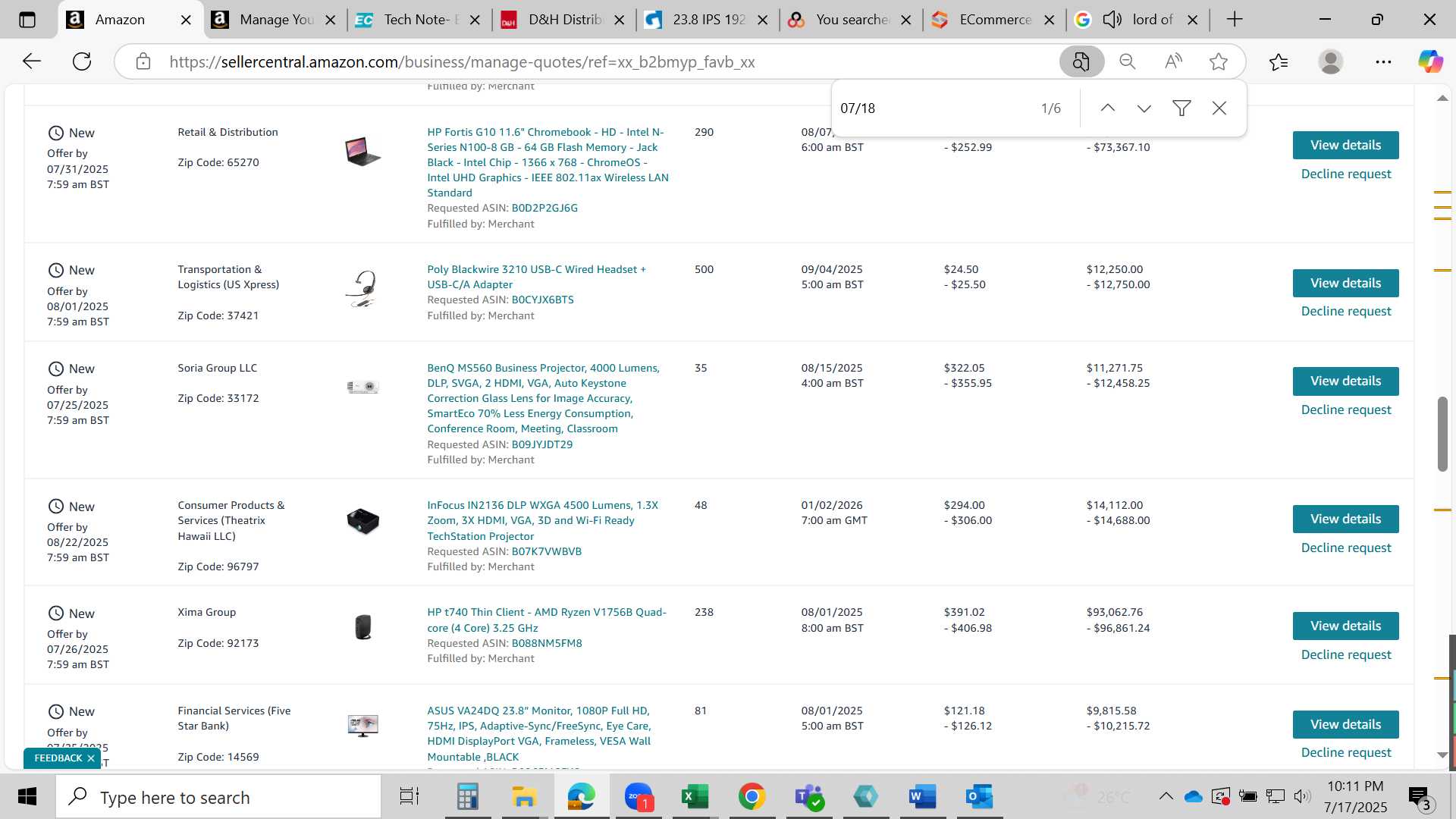Decline request for InFocus IN2136 projector

pyautogui.click(x=1346, y=548)
